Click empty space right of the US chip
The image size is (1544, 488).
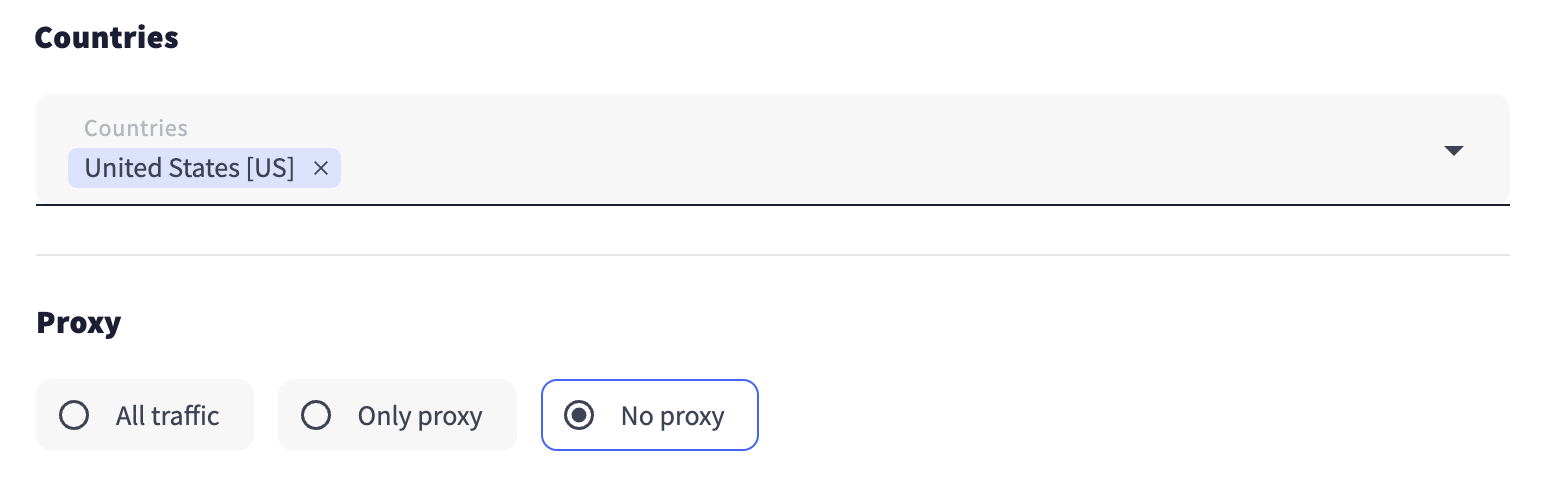(x=800, y=169)
